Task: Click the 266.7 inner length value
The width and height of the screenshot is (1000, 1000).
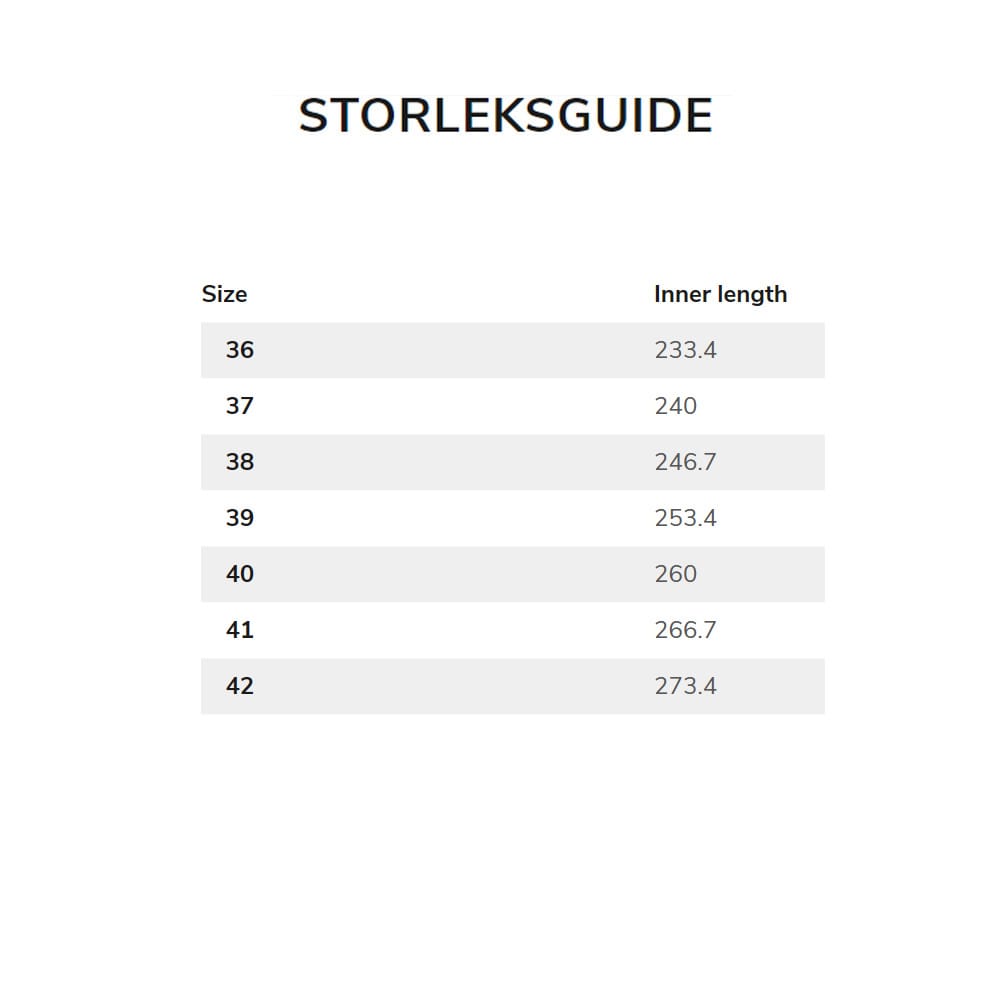Action: [x=685, y=630]
